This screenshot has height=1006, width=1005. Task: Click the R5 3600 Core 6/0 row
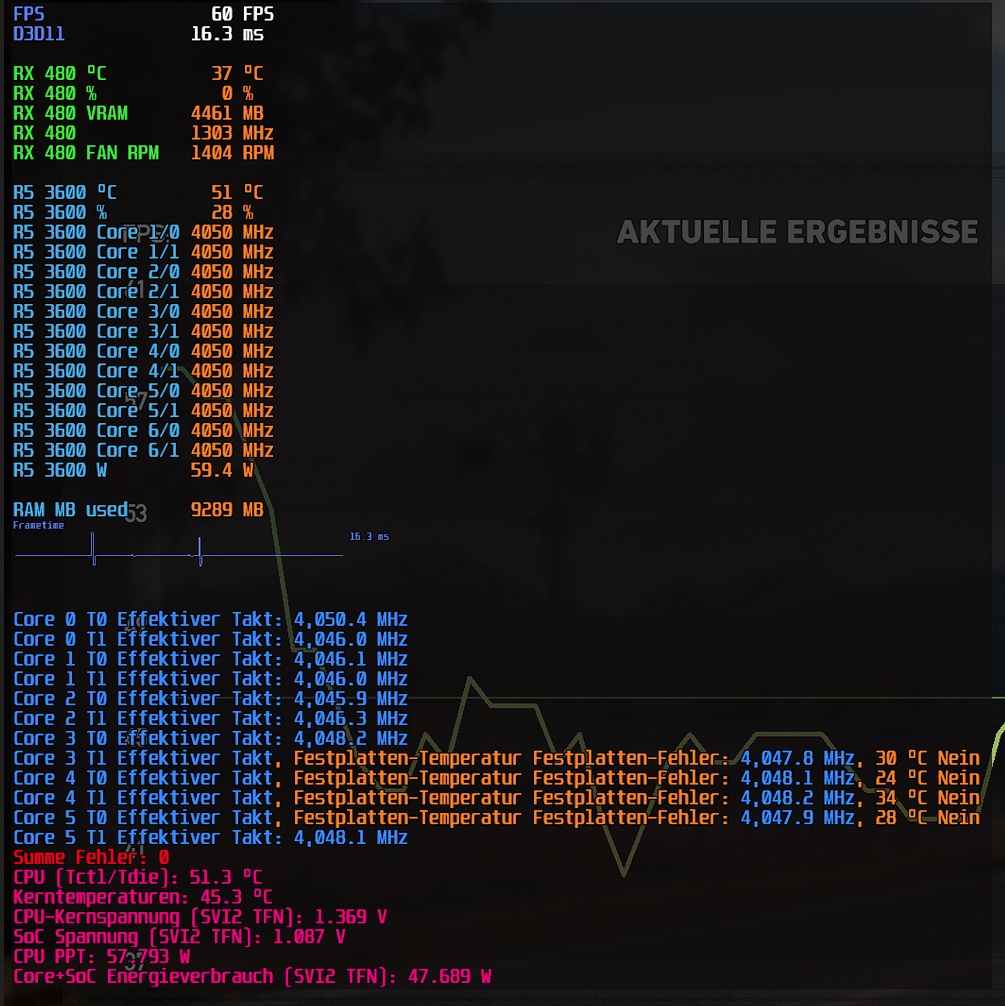(144, 431)
